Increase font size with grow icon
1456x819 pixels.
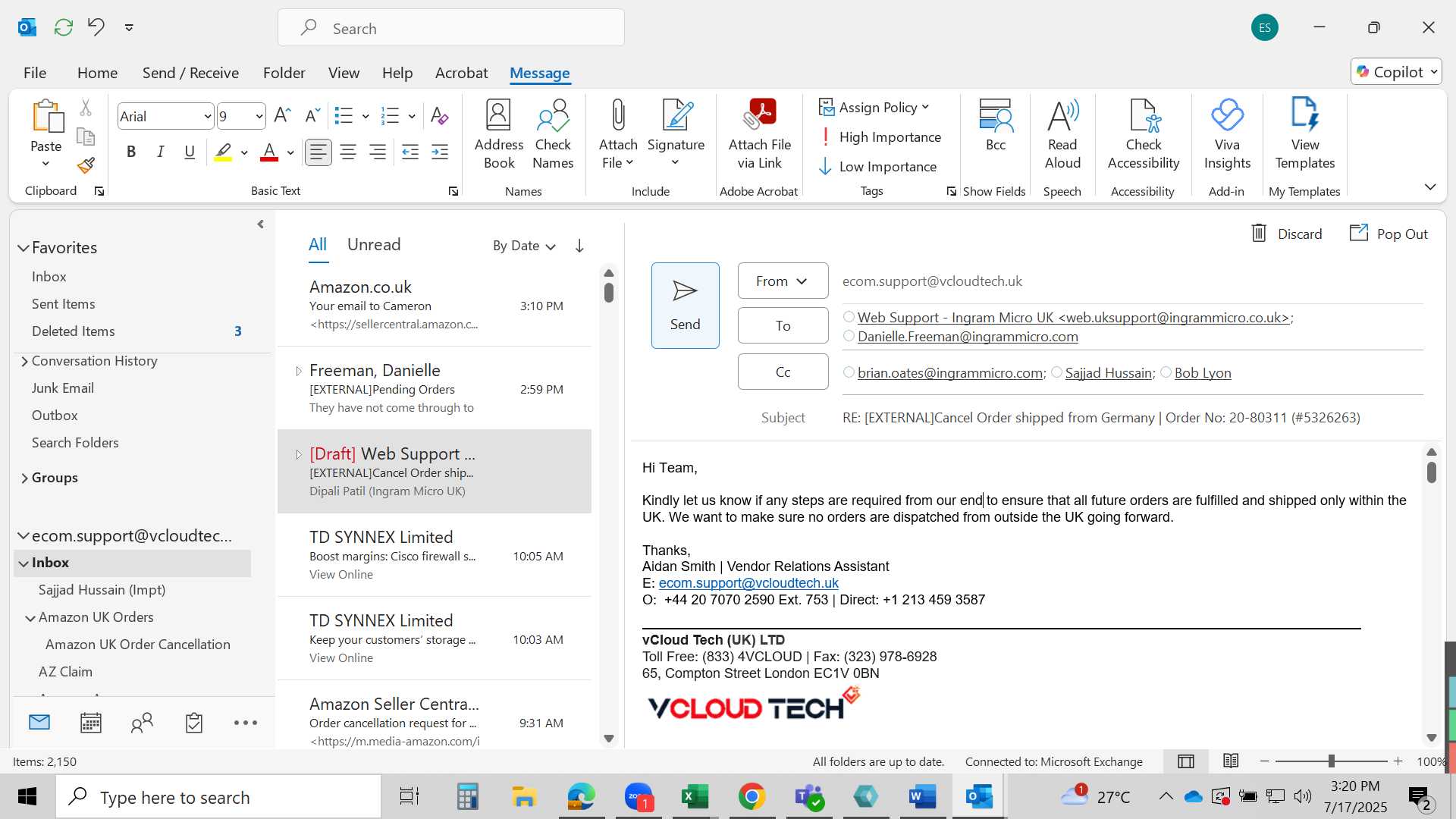[282, 115]
